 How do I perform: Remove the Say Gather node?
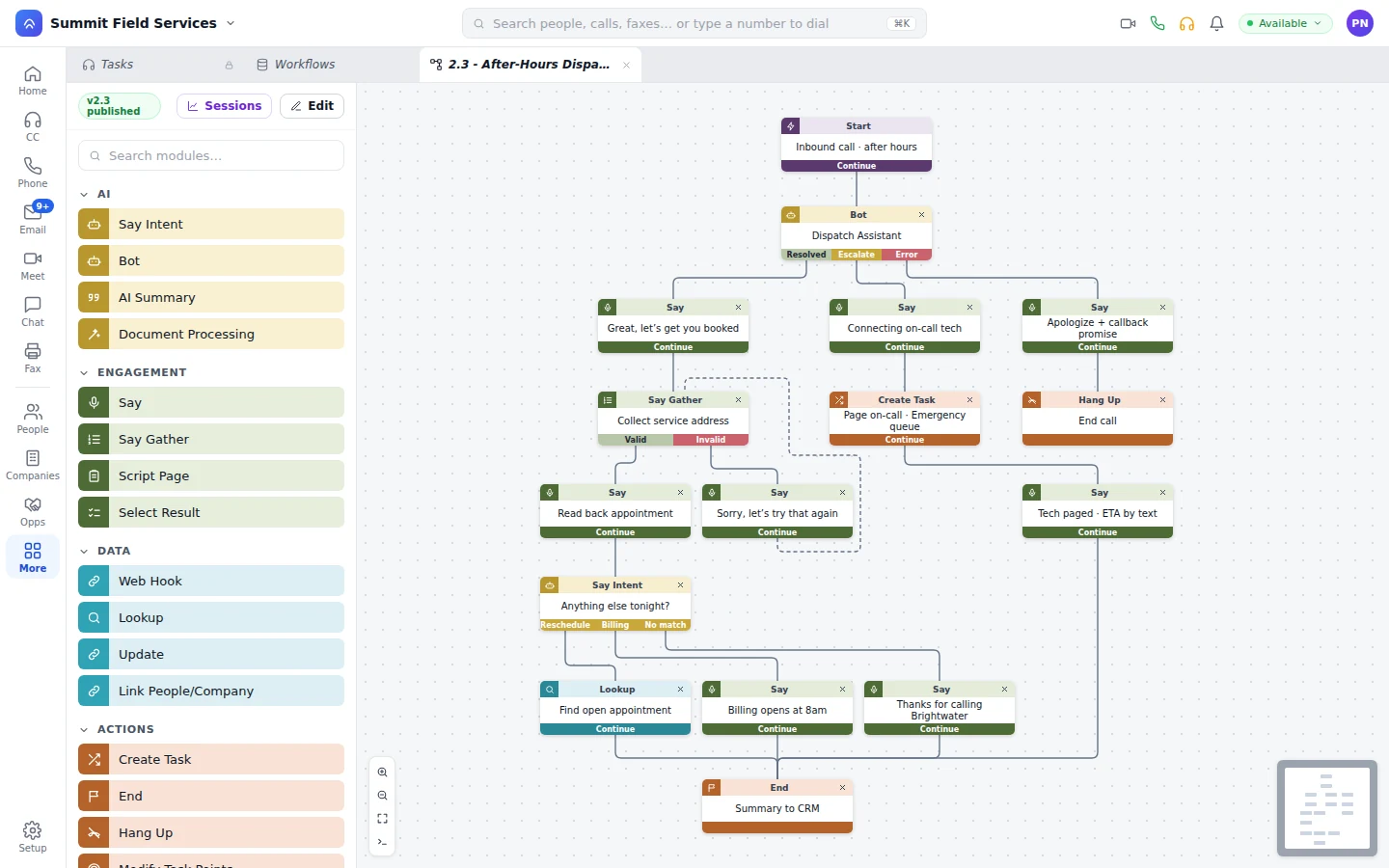click(x=738, y=400)
